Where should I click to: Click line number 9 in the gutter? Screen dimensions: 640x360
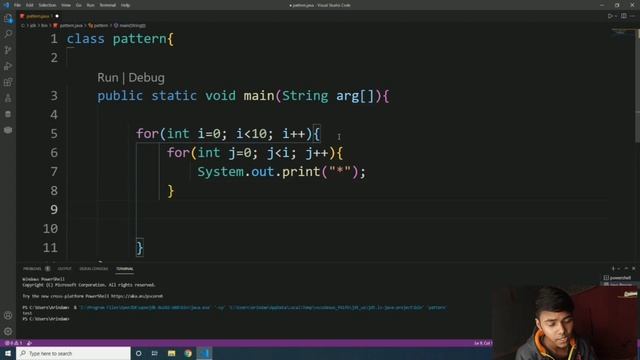(x=54, y=209)
